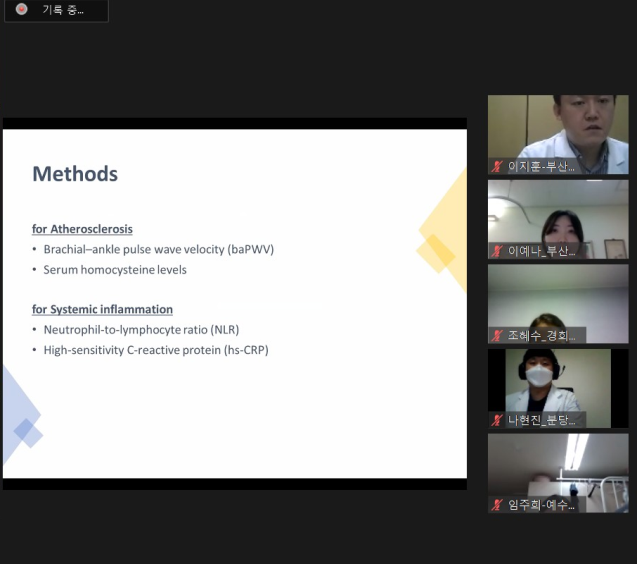Click 'Brachial–ankle pulse wave velocity (baPWV)' bullet
The width and height of the screenshot is (637, 564).
pyautogui.click(x=158, y=249)
